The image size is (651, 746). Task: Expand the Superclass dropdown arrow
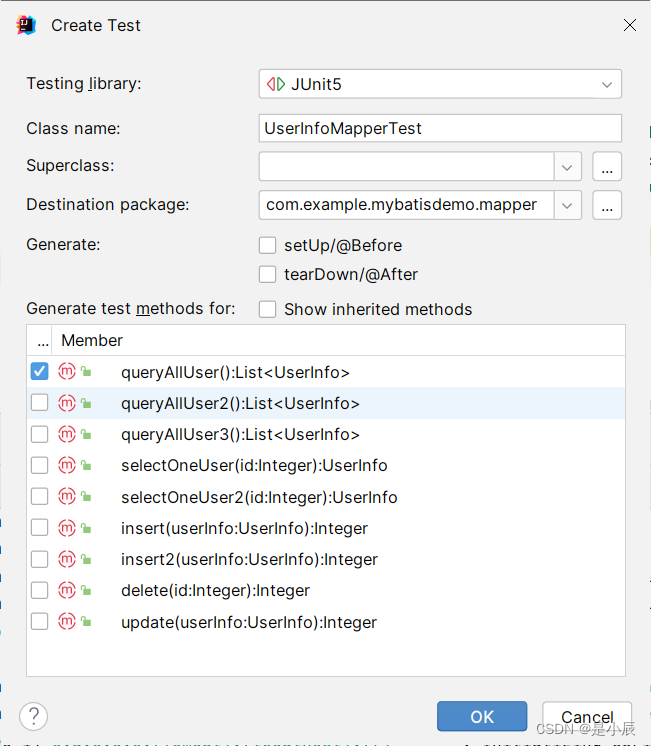coord(568,166)
